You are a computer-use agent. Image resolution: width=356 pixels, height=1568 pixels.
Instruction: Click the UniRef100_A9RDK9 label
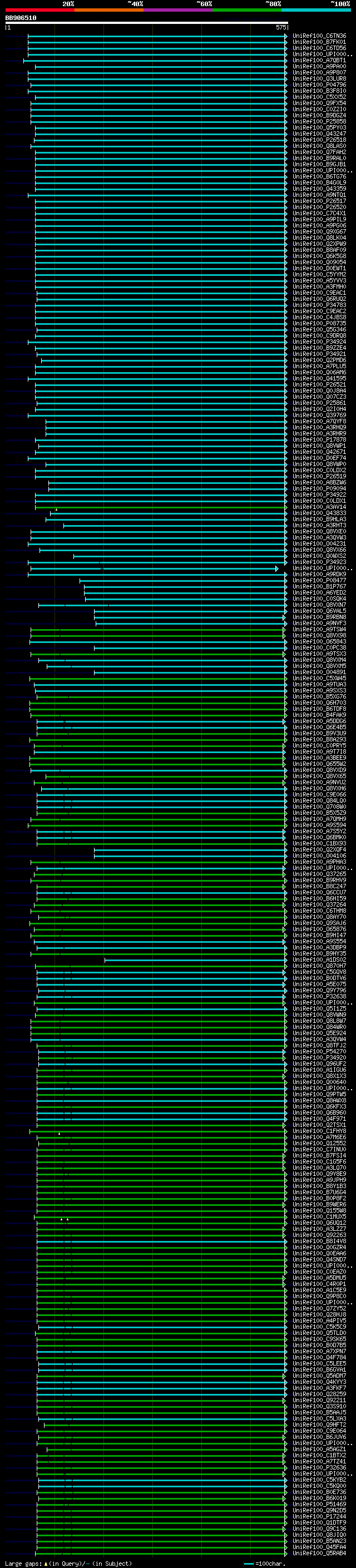(319, 575)
